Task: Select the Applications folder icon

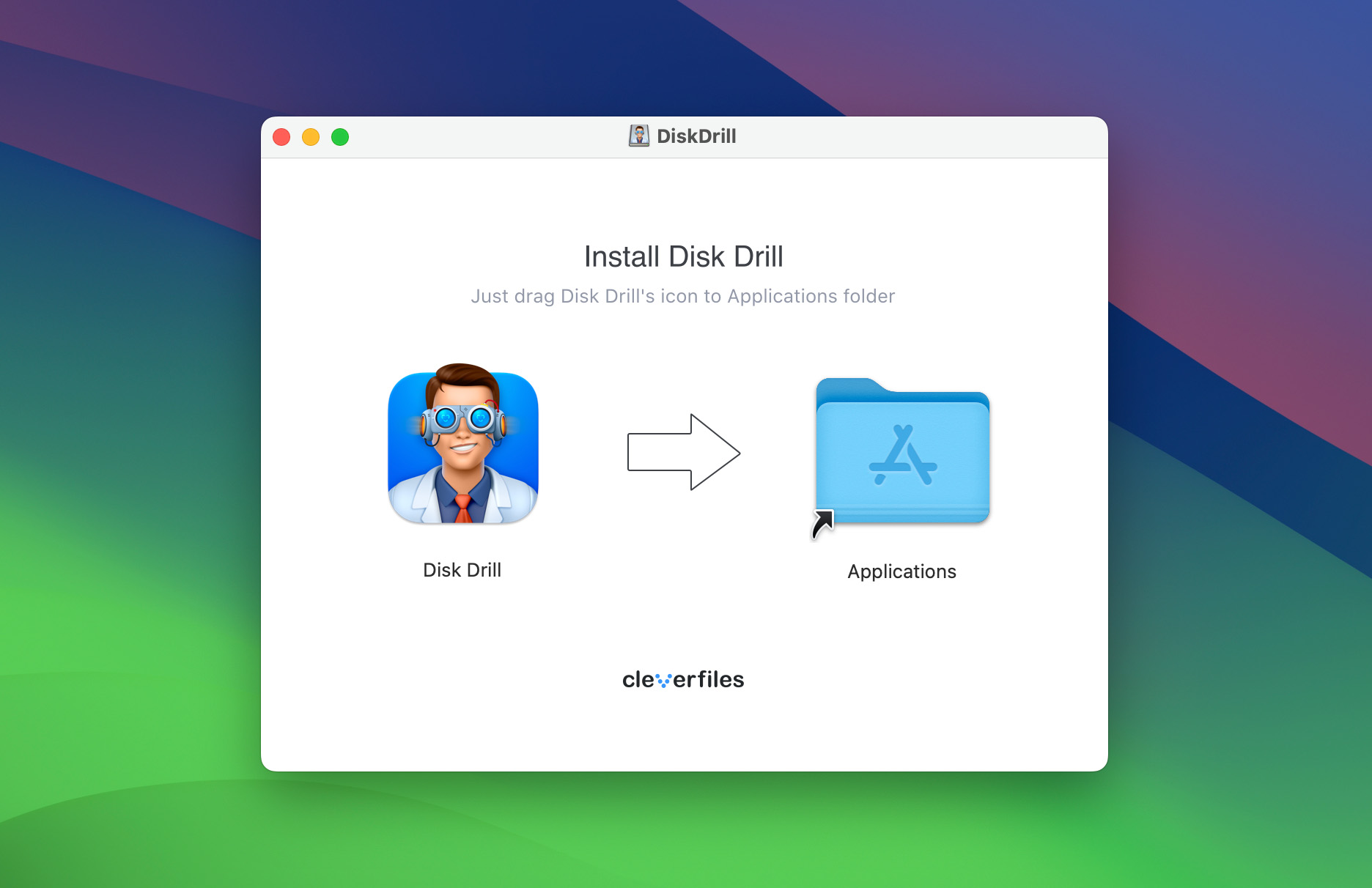Action: (901, 452)
